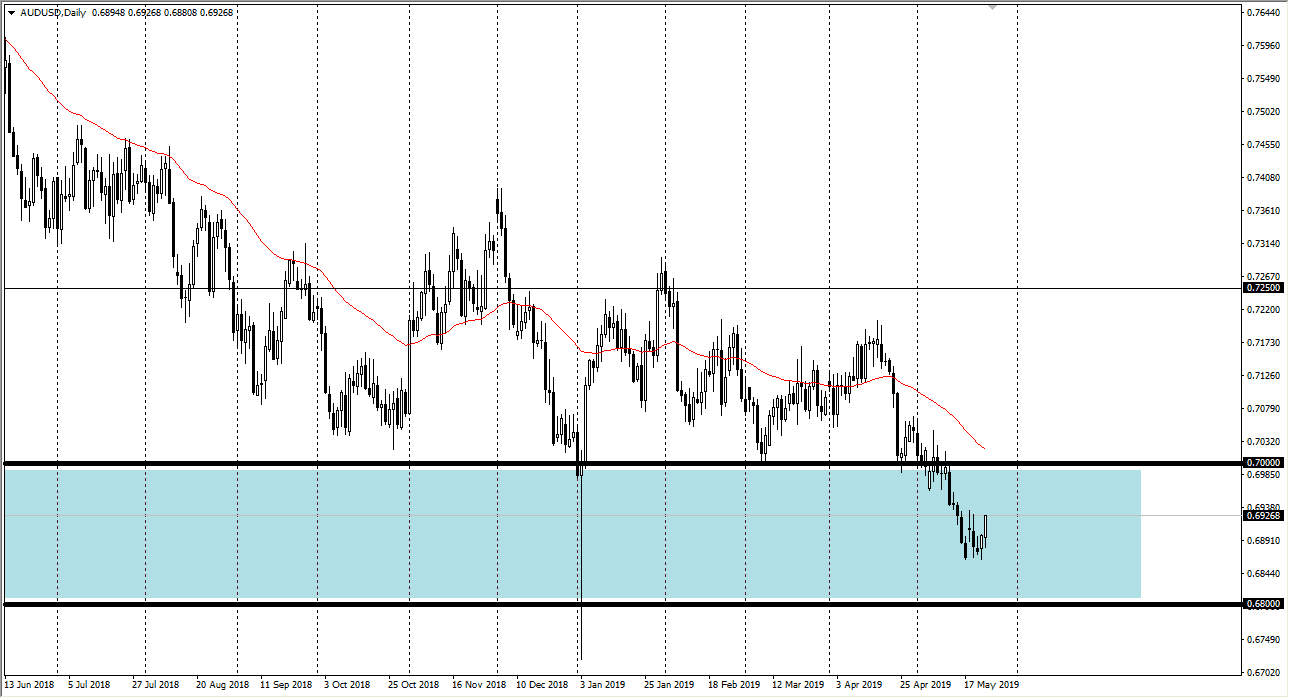Image resolution: width=1289 pixels, height=698 pixels.
Task: Select the most recent candlestick on the chart
Action: click(984, 528)
